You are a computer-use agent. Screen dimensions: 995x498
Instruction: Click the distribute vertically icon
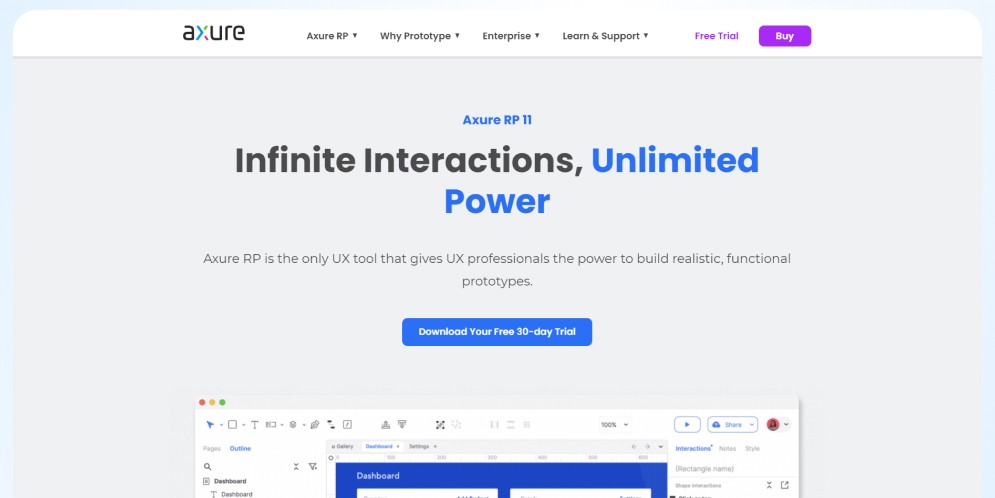[511, 424]
